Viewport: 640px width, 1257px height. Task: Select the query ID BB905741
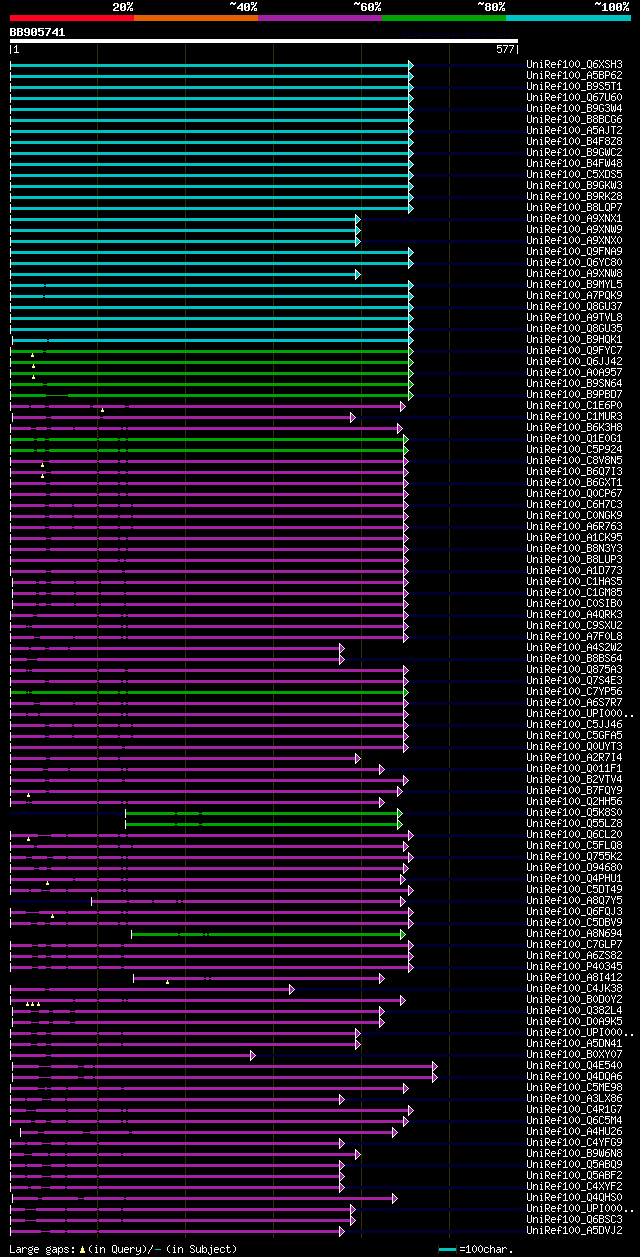(37, 32)
